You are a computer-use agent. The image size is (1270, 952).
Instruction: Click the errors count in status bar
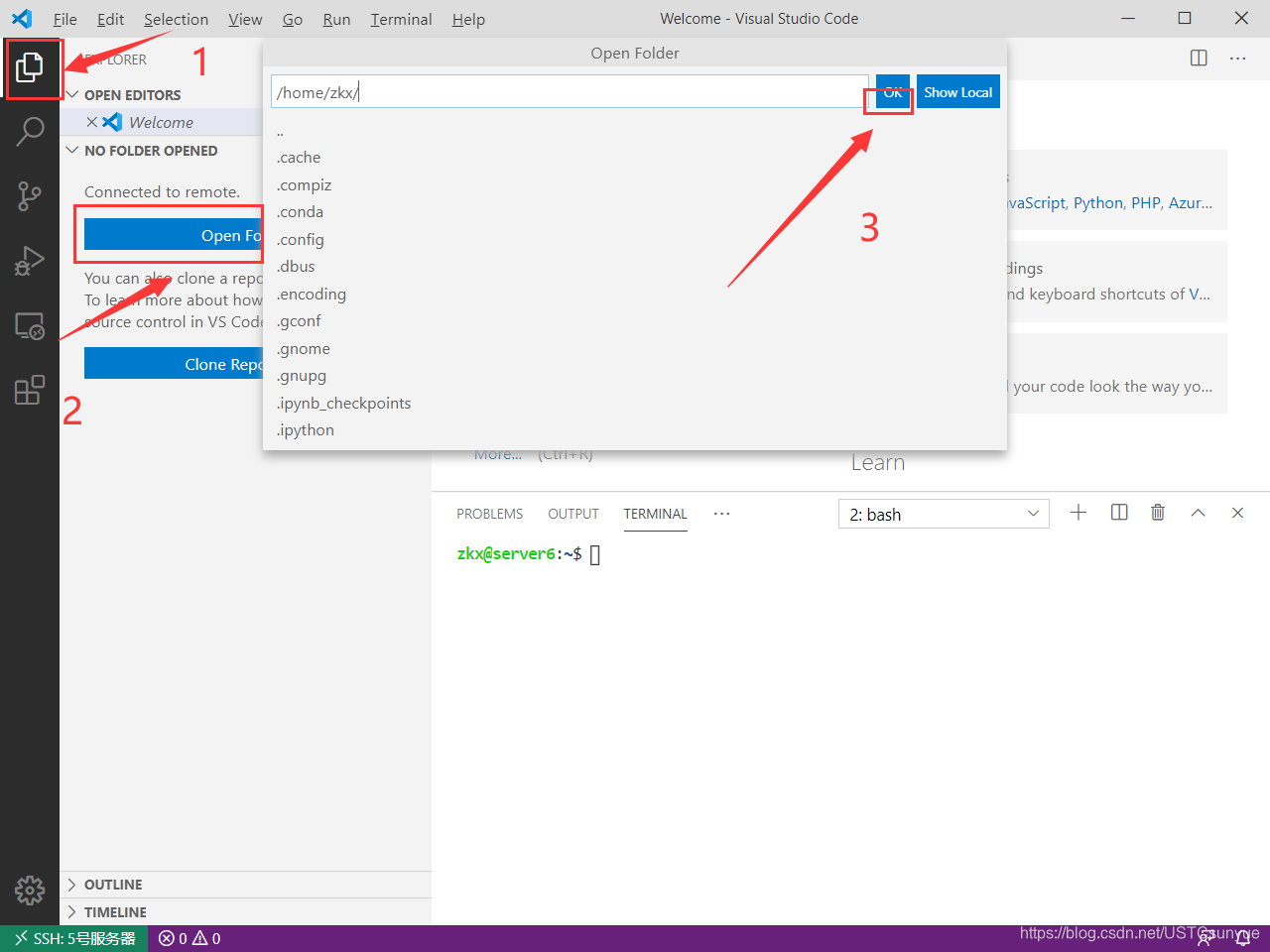(173, 938)
